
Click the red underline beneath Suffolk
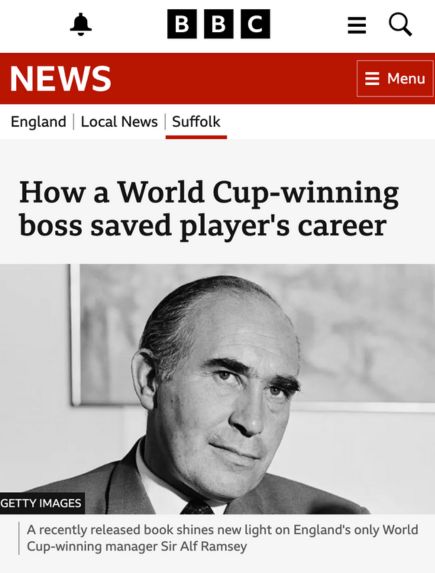coord(196,137)
